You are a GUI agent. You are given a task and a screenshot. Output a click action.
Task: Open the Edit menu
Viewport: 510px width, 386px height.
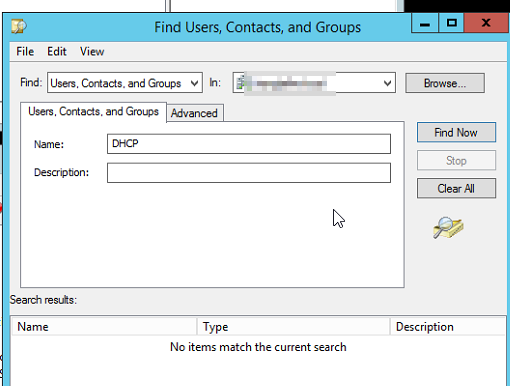pyautogui.click(x=57, y=51)
